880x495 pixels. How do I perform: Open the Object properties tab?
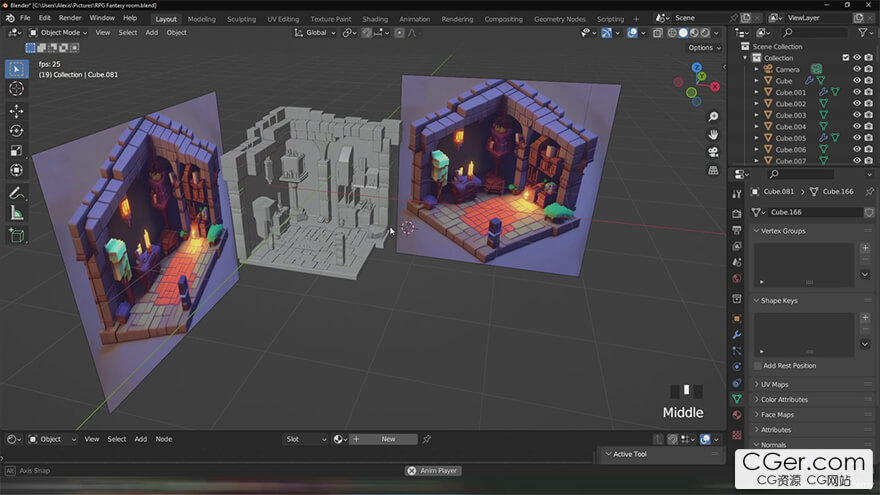[x=737, y=319]
